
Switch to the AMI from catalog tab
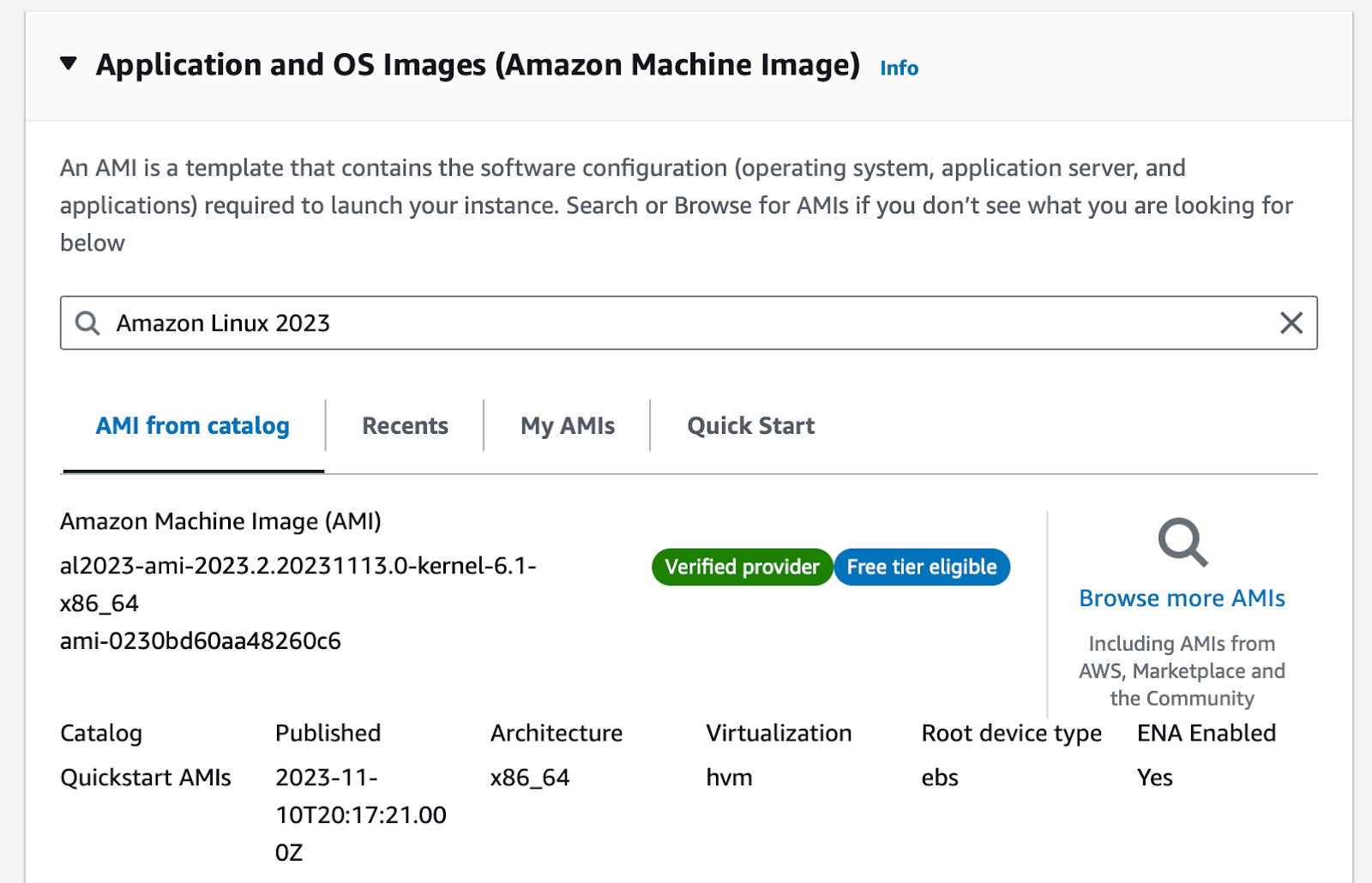[193, 426]
